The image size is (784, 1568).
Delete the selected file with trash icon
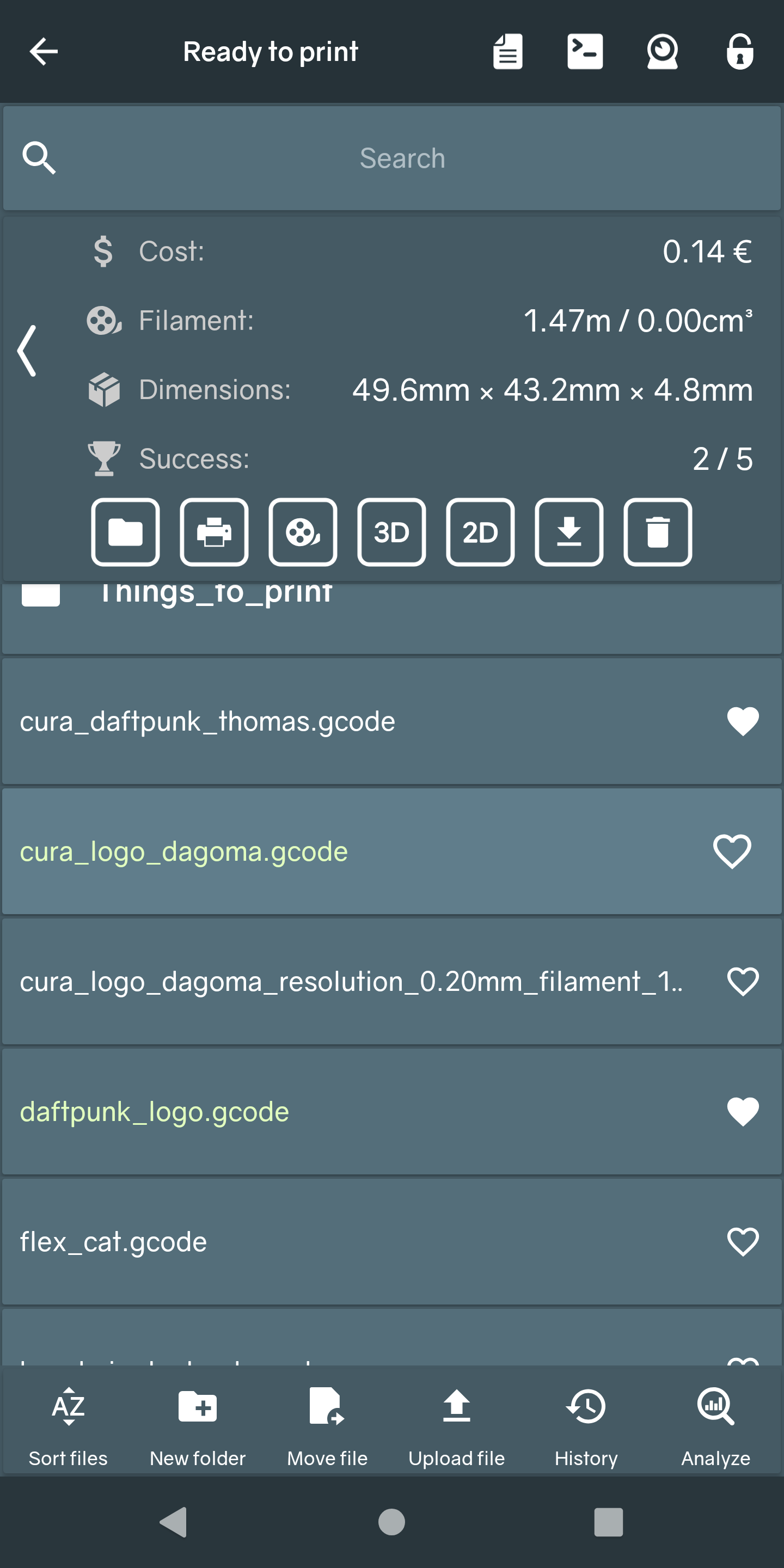click(657, 532)
